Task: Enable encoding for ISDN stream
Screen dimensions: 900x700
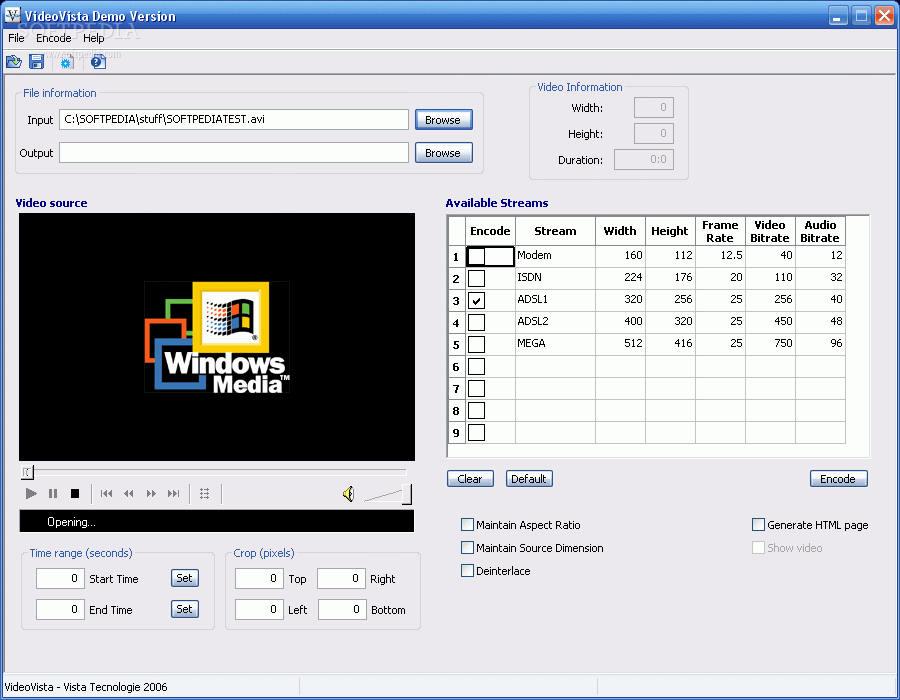Action: pos(476,278)
